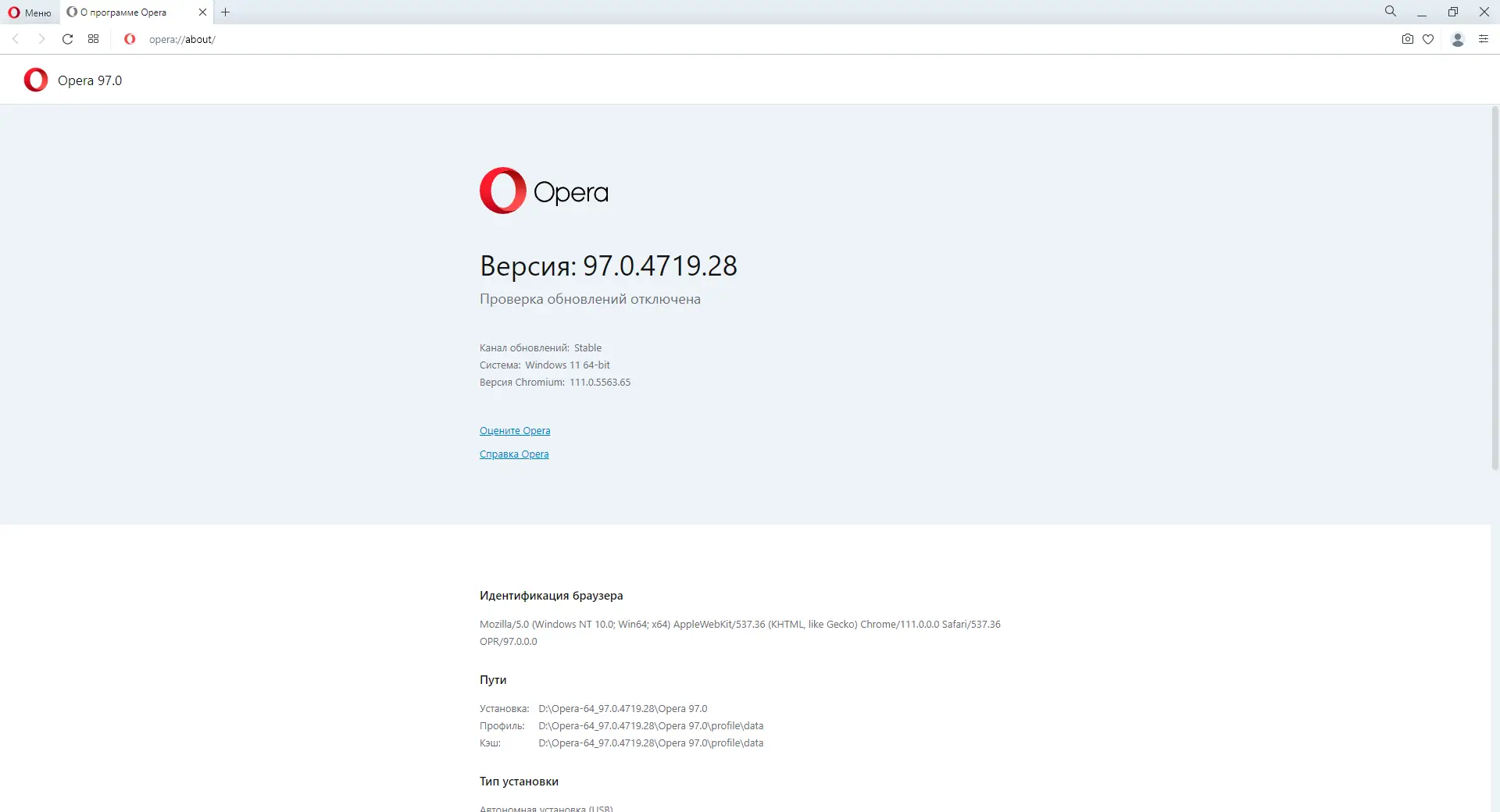Click the search magnifier icon

(x=1390, y=12)
